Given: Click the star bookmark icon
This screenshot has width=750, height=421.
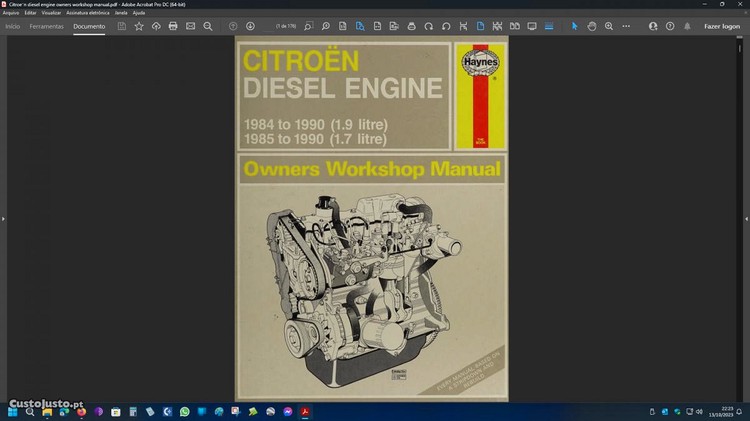Looking at the screenshot, I should [x=139, y=26].
